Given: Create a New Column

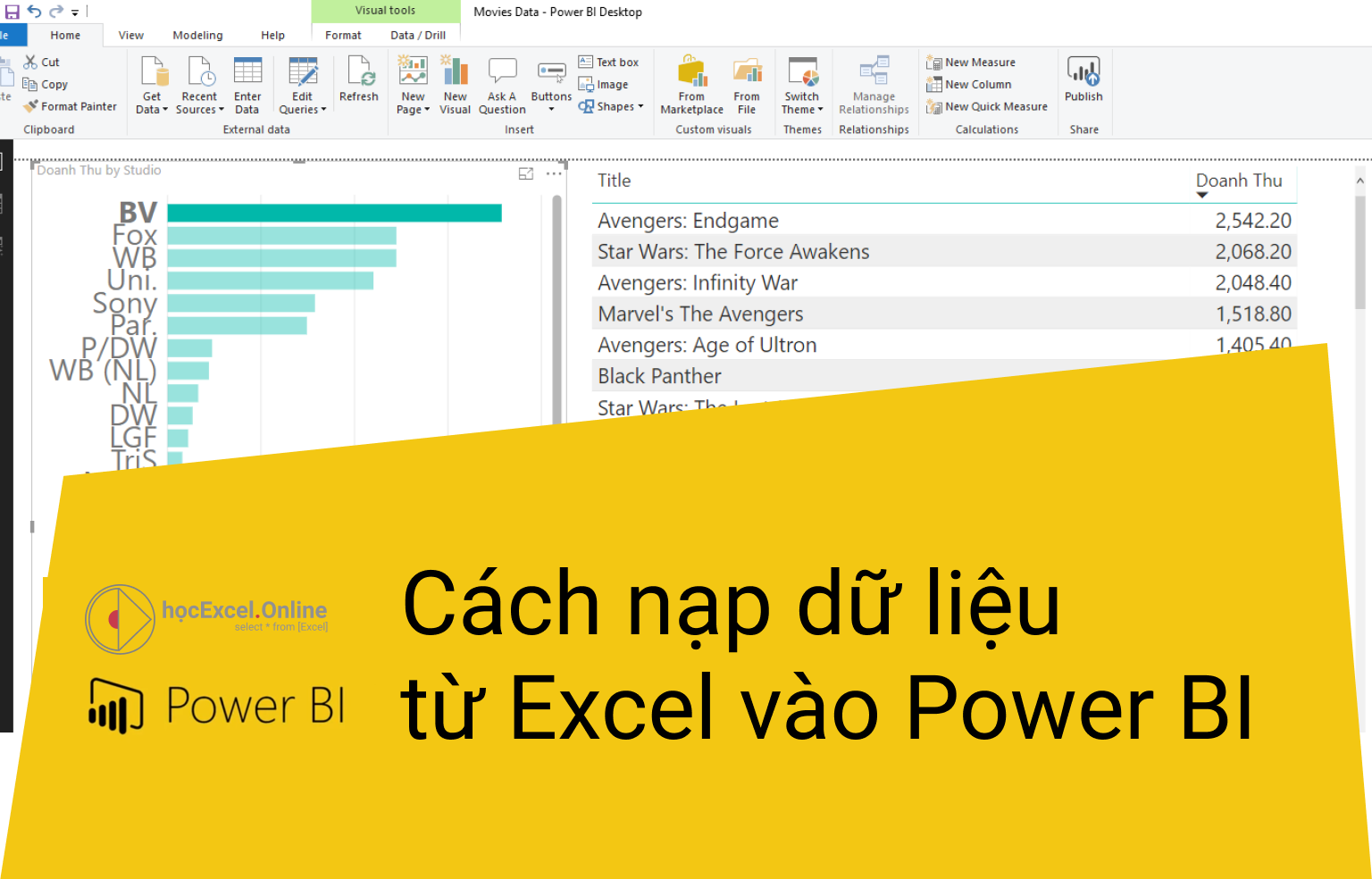Looking at the screenshot, I should click(969, 84).
